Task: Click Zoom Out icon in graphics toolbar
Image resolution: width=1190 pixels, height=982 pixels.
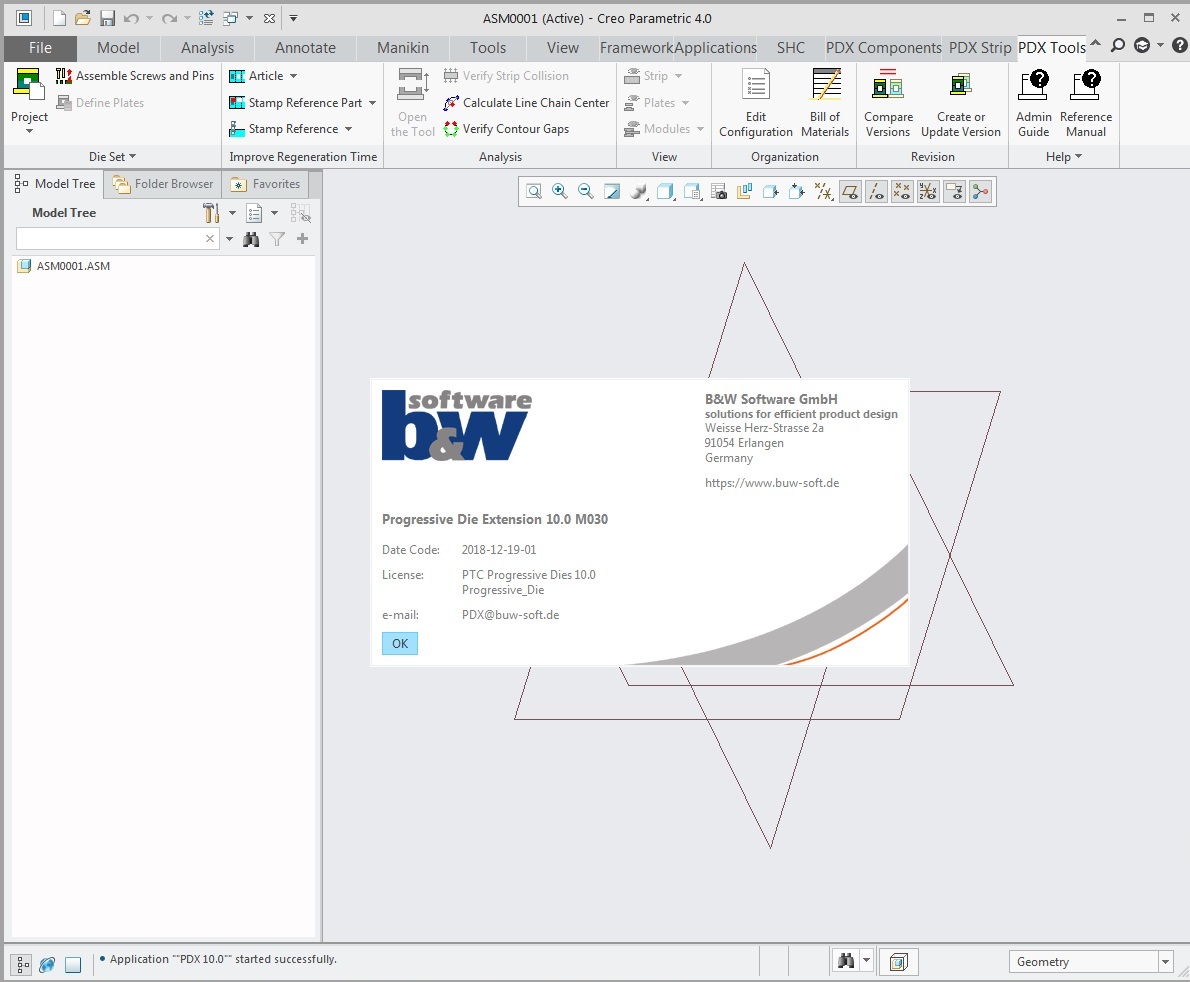Action: click(x=585, y=191)
